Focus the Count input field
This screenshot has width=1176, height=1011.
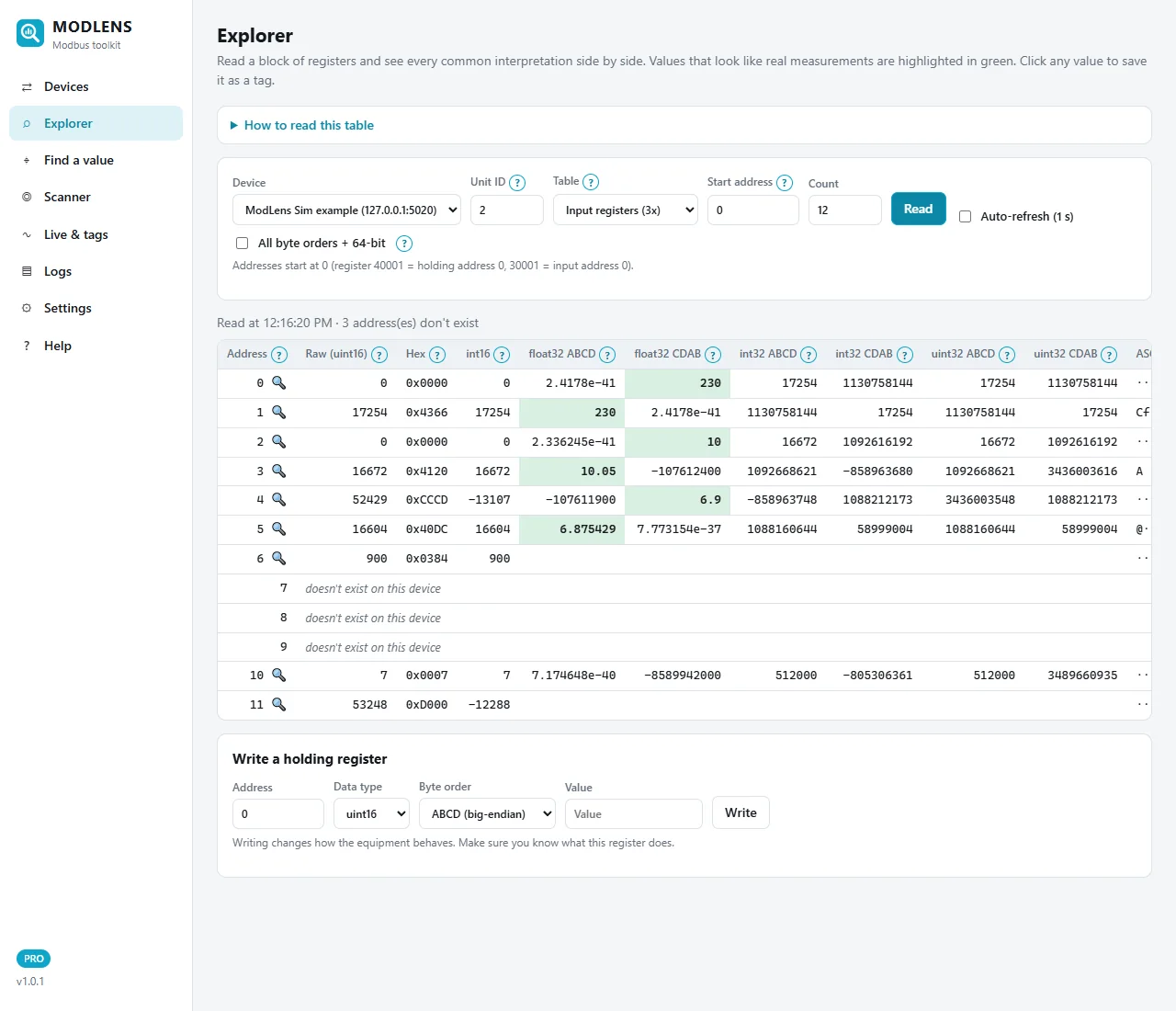(845, 210)
